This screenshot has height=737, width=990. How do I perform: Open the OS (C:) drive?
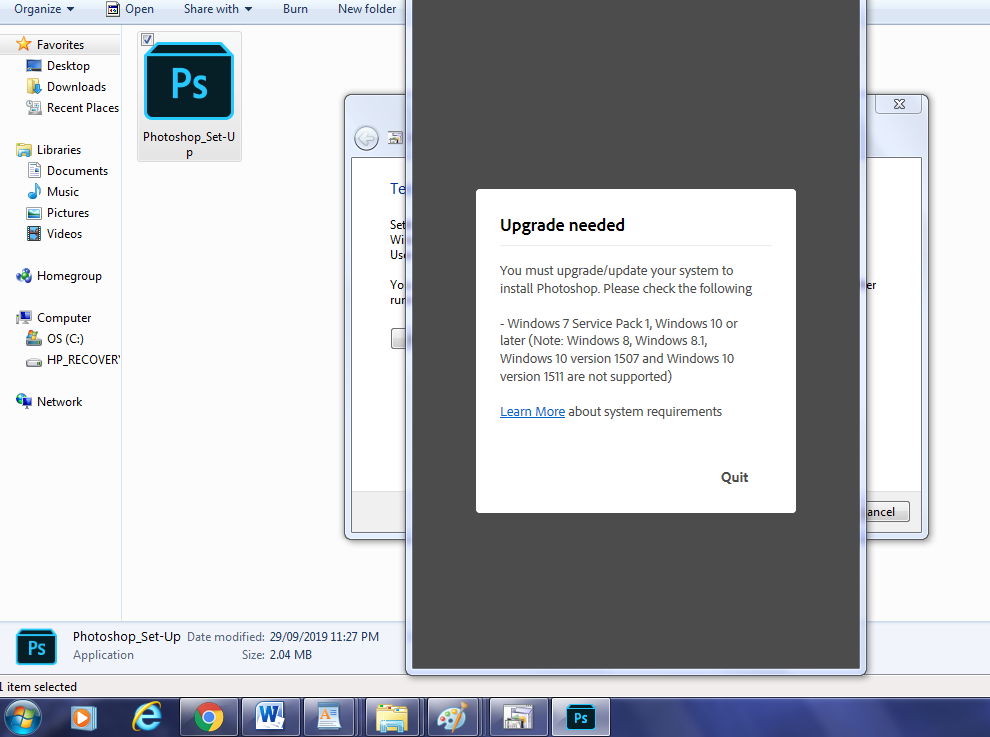click(65, 339)
